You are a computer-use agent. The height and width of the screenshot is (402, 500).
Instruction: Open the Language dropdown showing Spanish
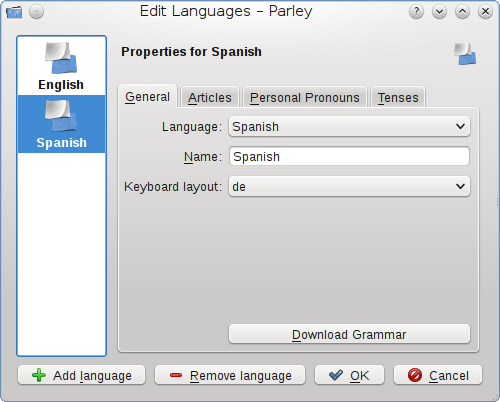click(349, 127)
